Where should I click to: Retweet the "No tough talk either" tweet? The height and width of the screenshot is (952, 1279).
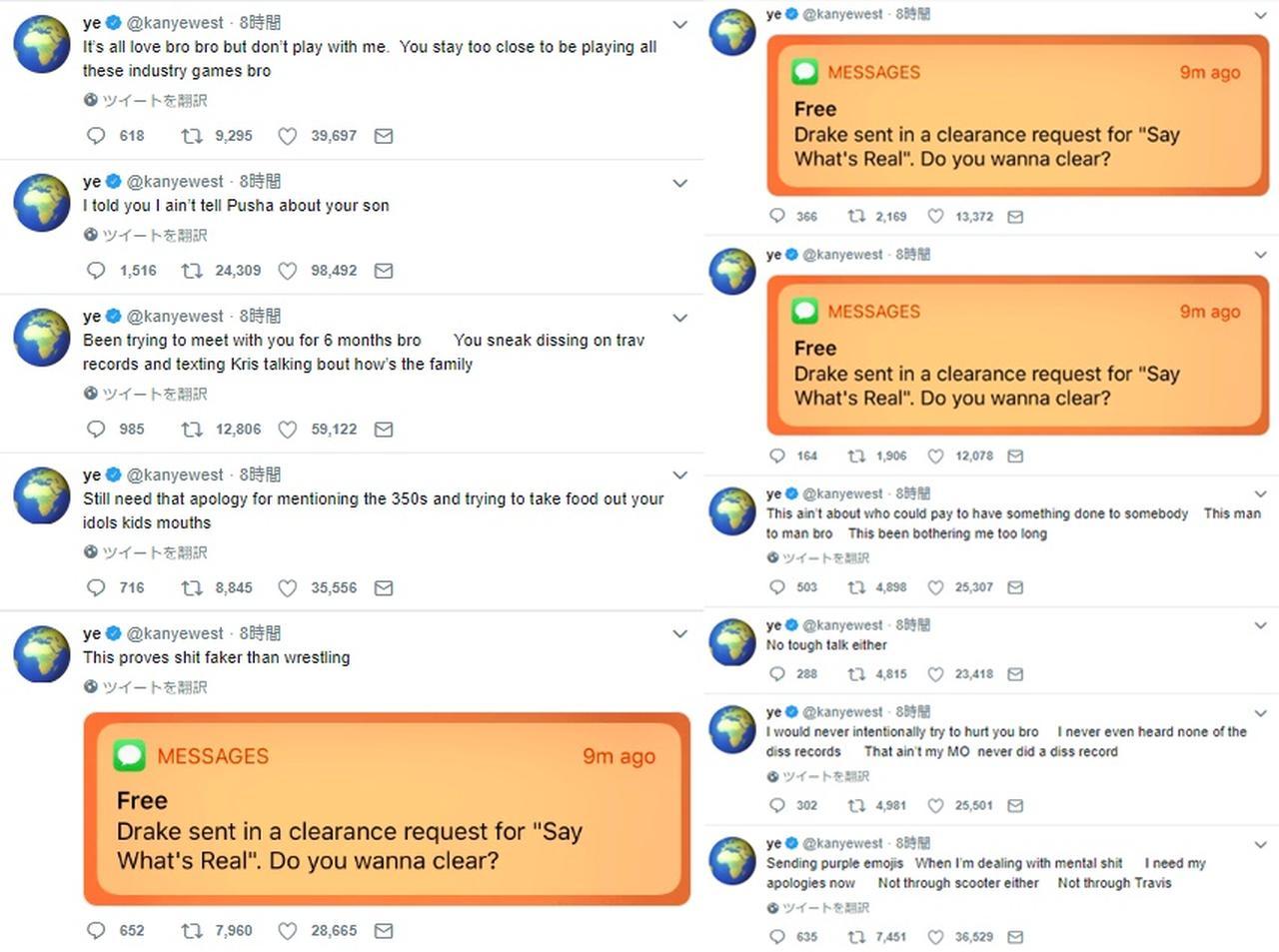pyautogui.click(x=856, y=674)
